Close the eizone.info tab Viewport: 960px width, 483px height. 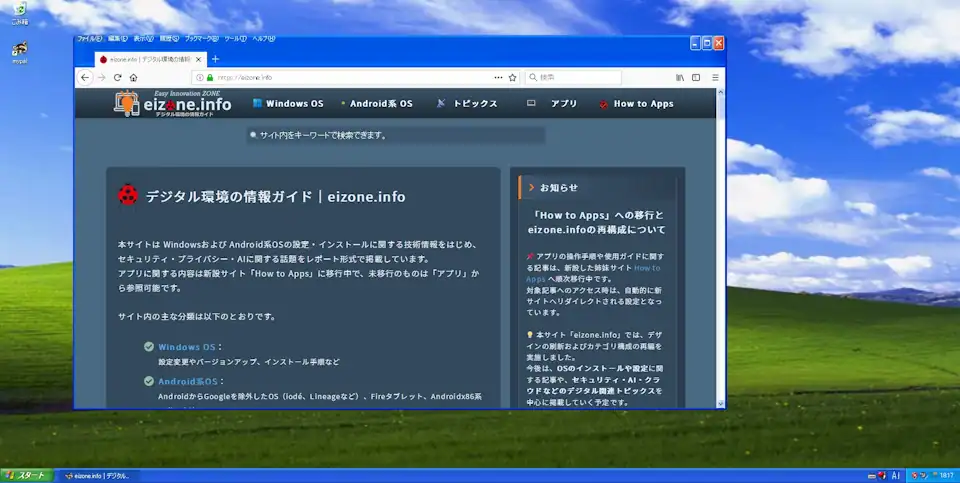pos(198,59)
